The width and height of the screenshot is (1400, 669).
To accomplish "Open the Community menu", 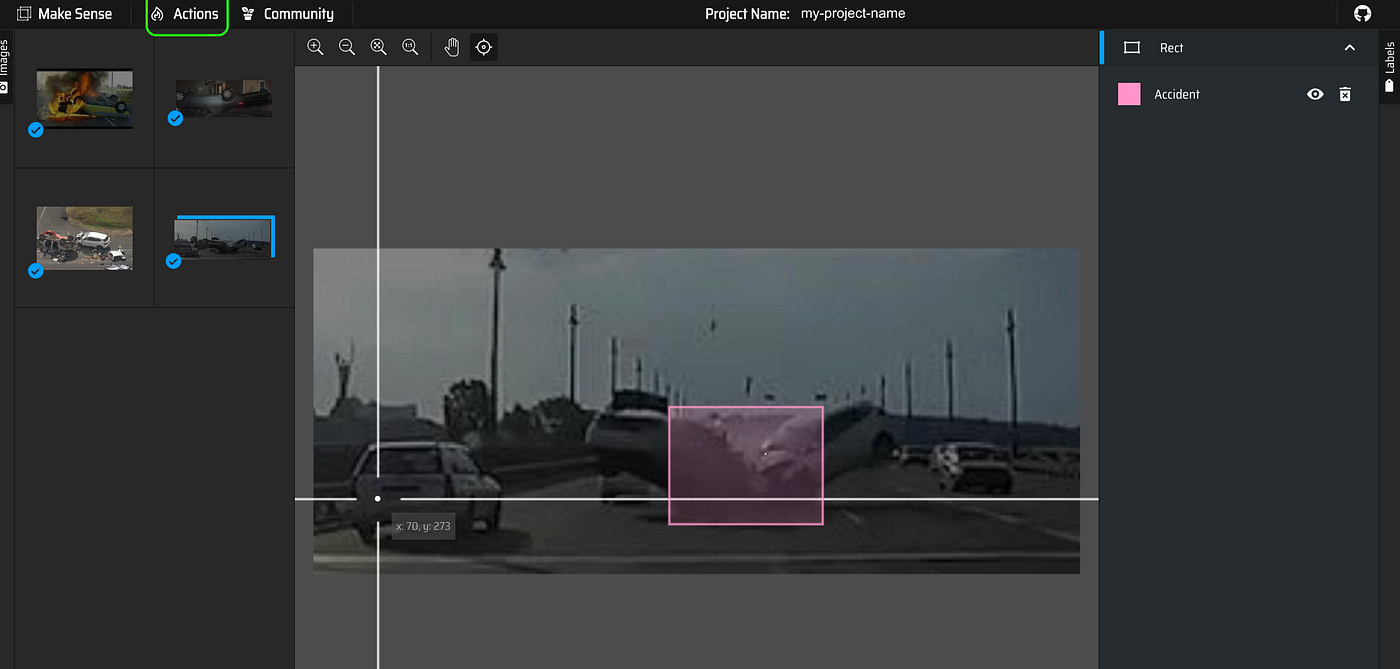I will pyautogui.click(x=288, y=14).
